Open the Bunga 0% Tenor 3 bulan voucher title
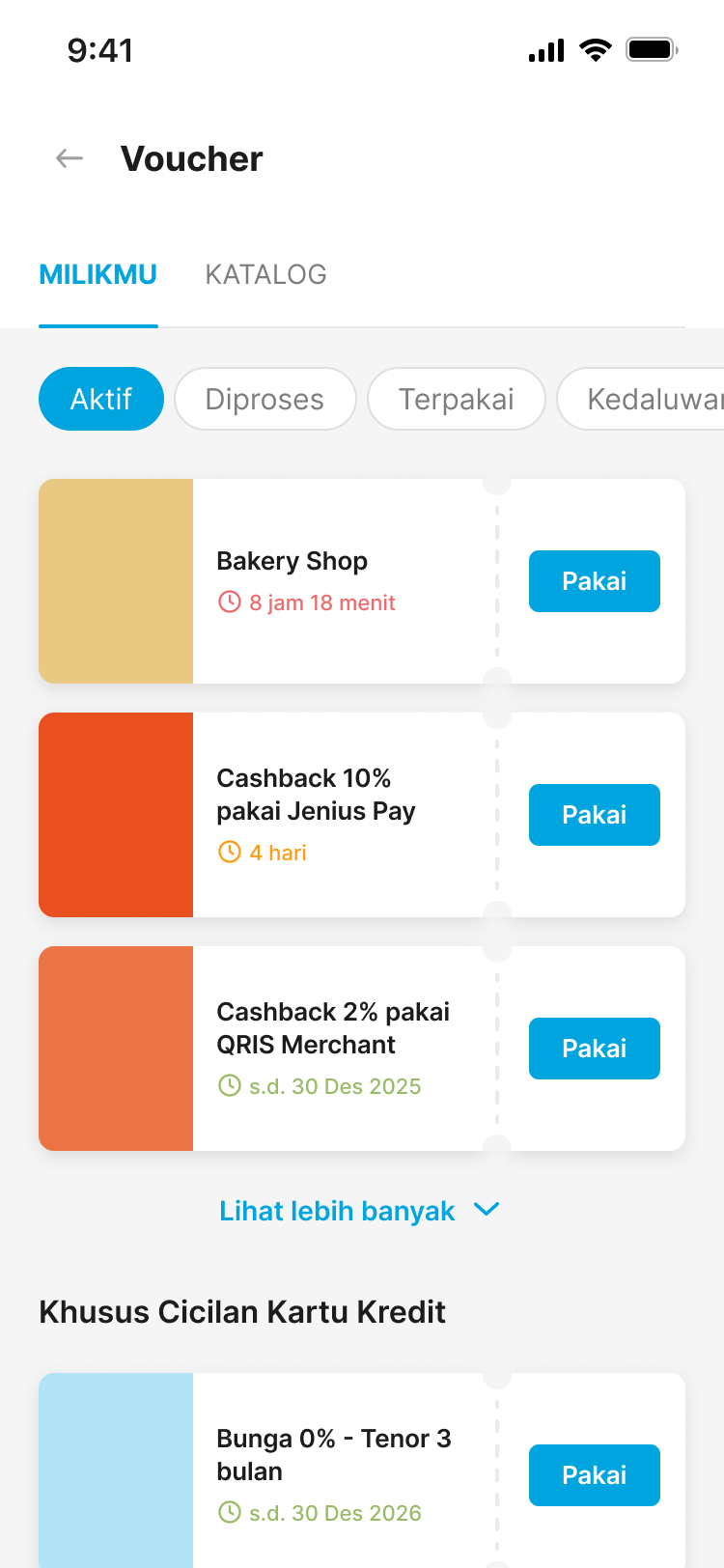724x1568 pixels. (x=333, y=1454)
